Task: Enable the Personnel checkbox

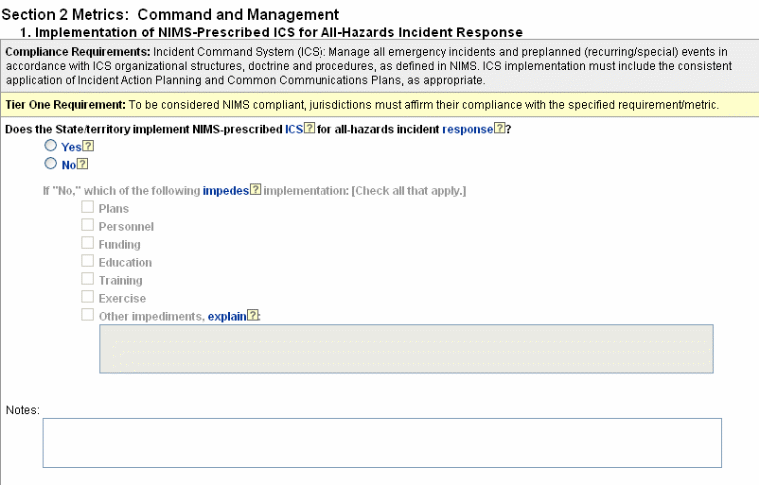Action: pos(88,226)
